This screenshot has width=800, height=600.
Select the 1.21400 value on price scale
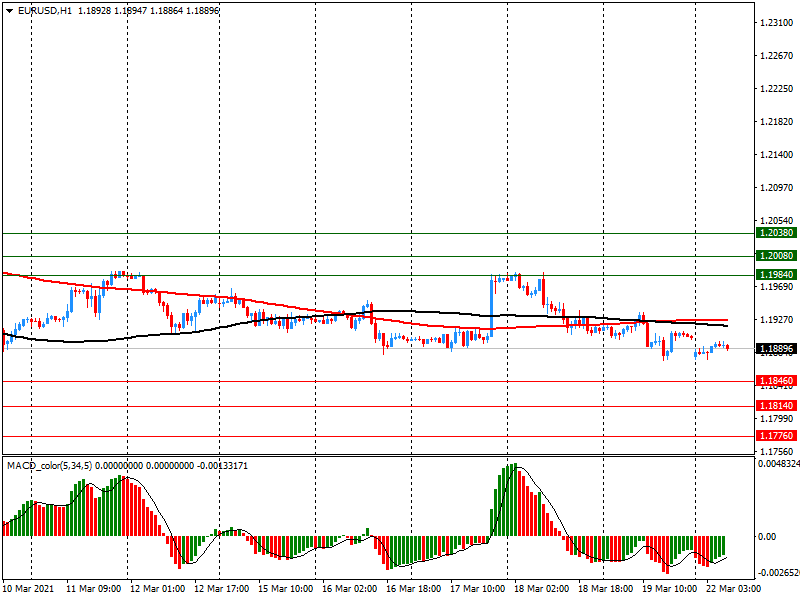pyautogui.click(x=776, y=155)
